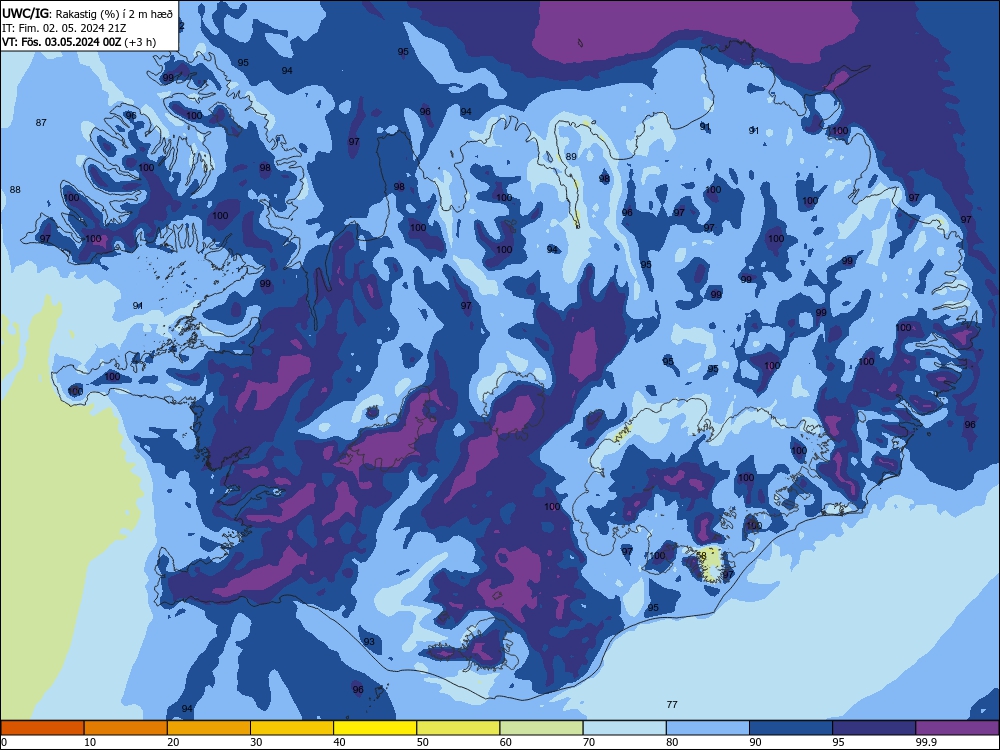This screenshot has height=750, width=1000.
Task: Click the pale green 60–70 legend swatch
Action: (541, 728)
